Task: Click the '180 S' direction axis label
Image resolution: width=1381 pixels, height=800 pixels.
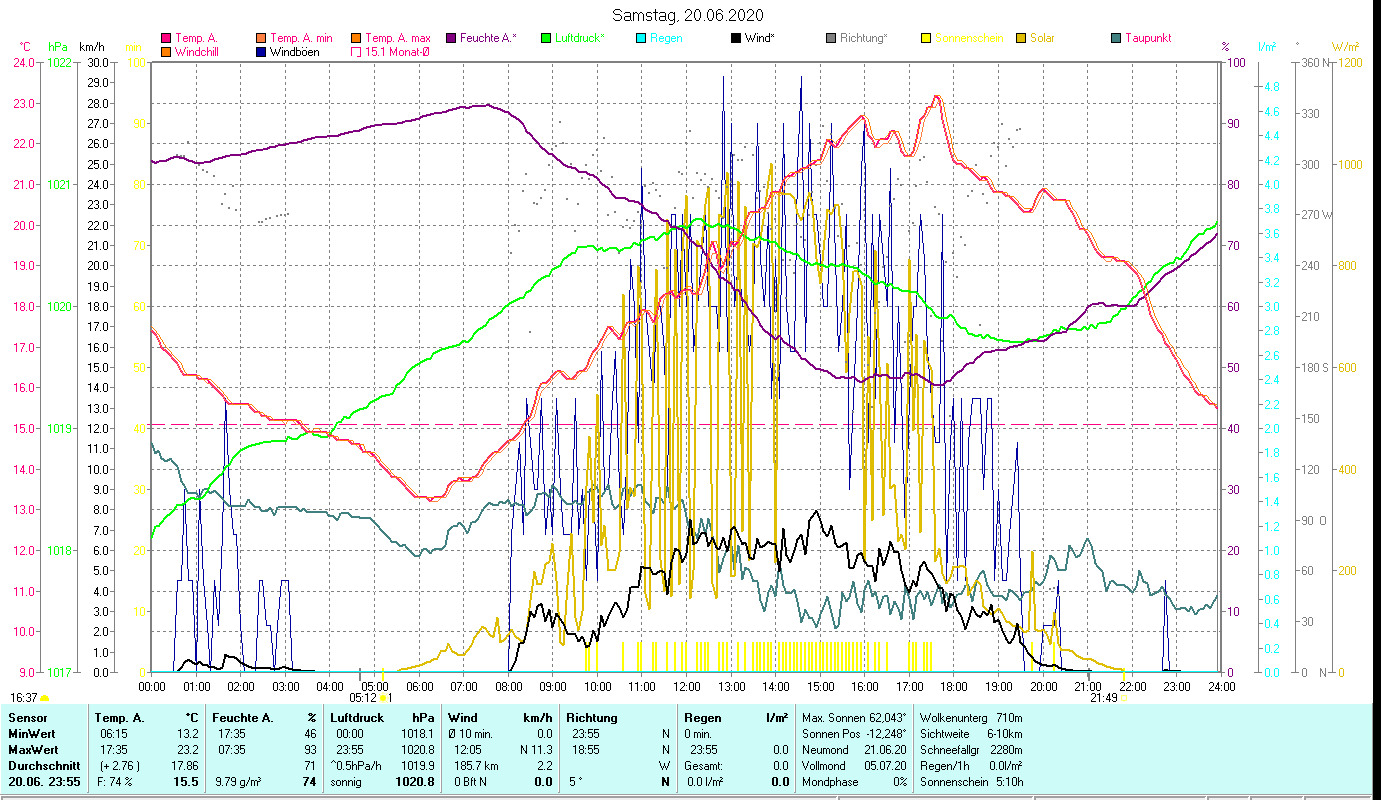Action: point(1313,368)
